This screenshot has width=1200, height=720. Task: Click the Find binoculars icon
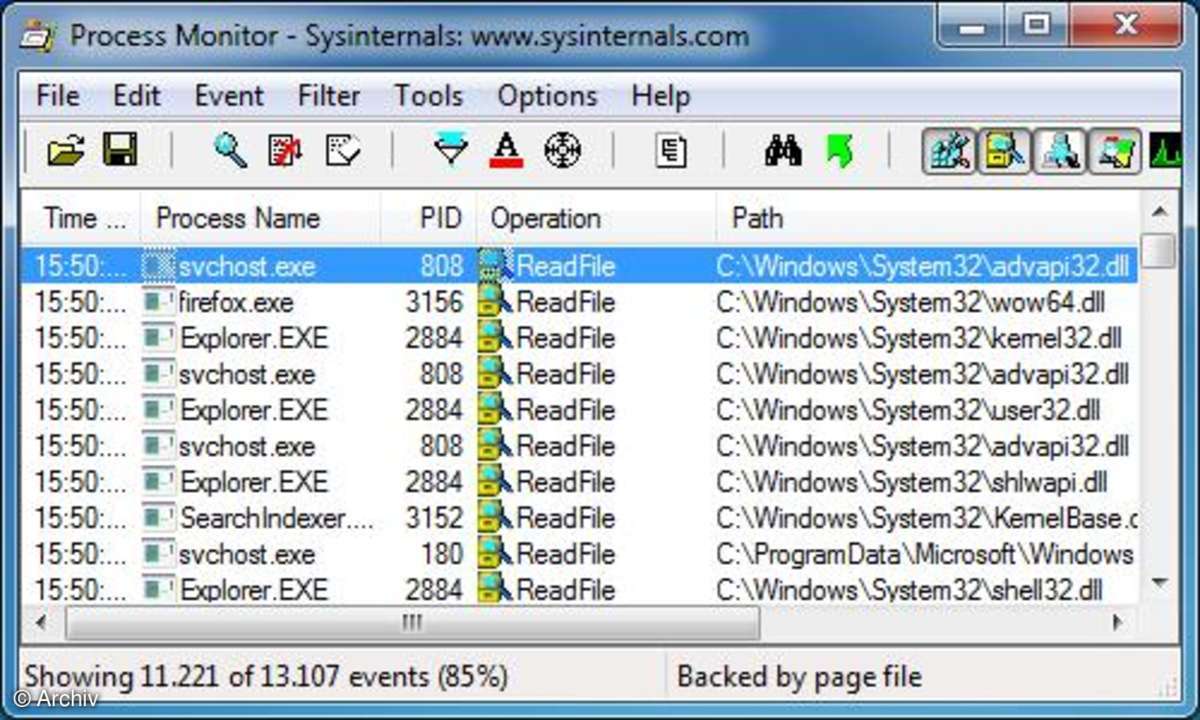tap(783, 151)
